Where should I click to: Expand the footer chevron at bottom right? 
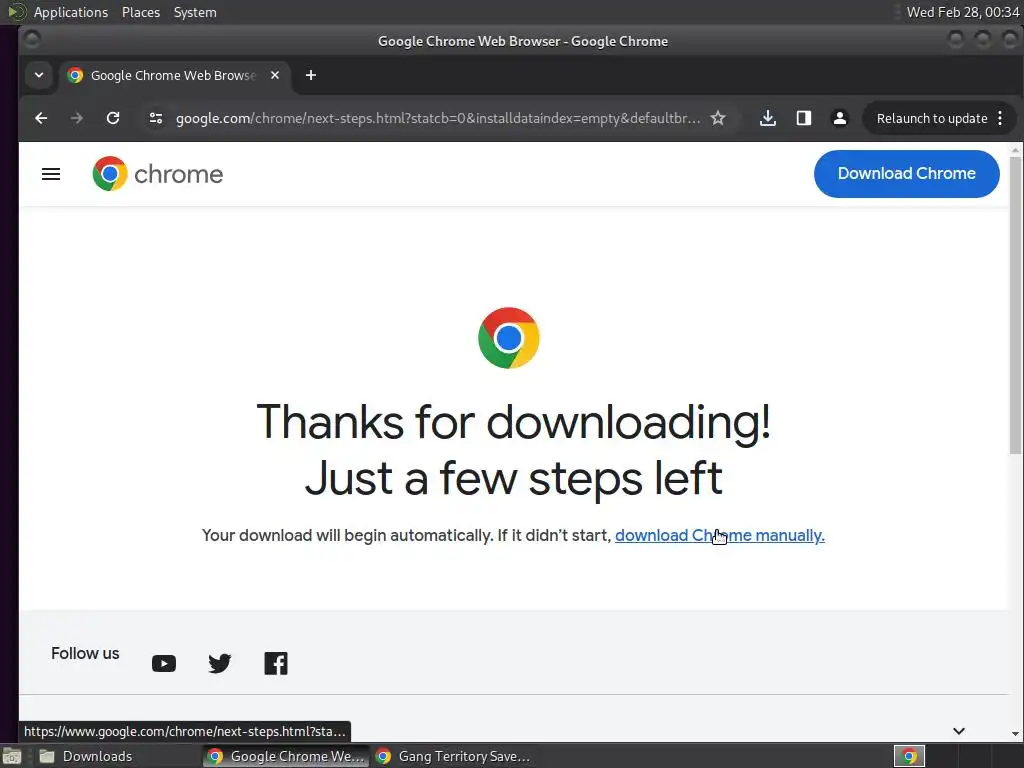coord(959,731)
